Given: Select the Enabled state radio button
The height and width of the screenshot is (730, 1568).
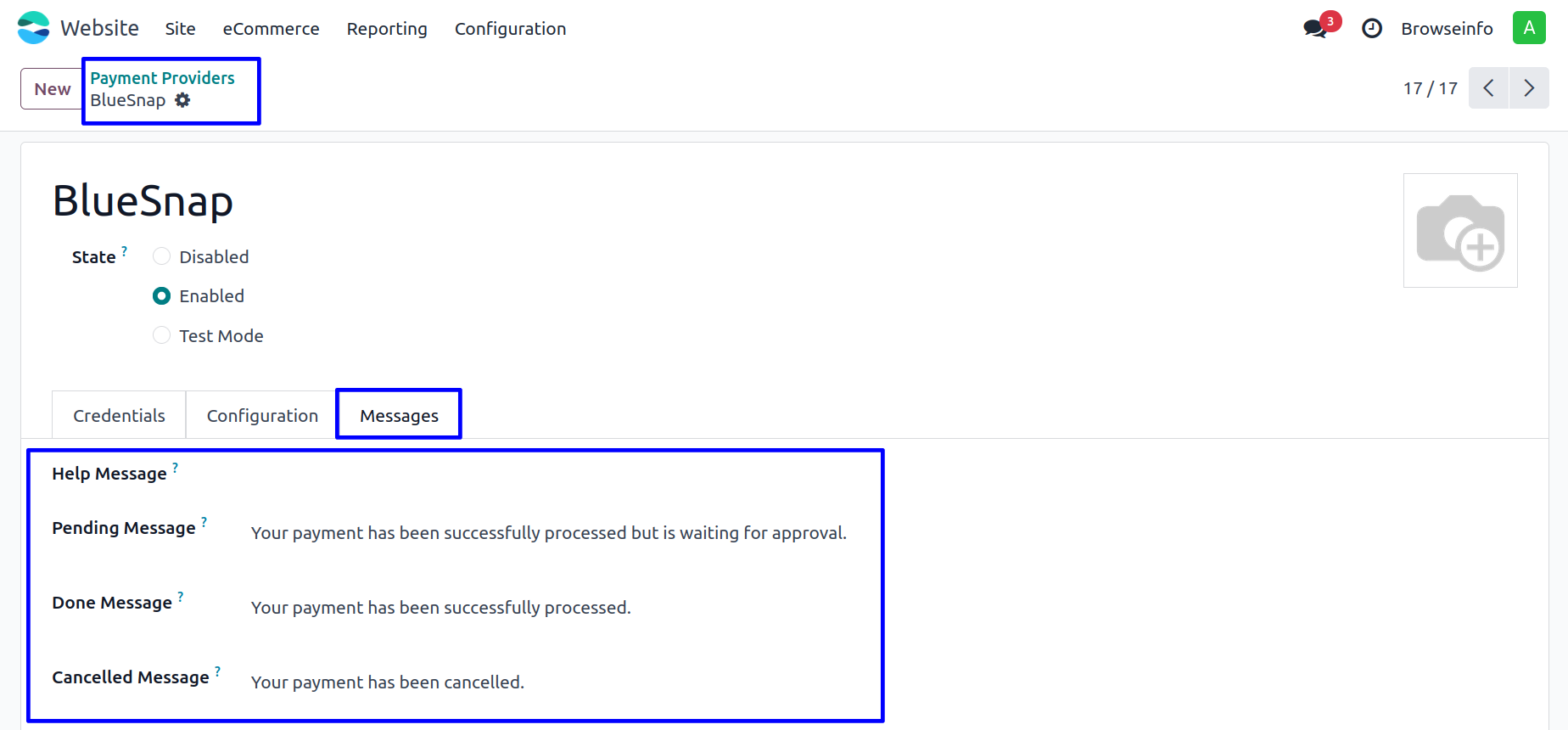Looking at the screenshot, I should click(161, 296).
